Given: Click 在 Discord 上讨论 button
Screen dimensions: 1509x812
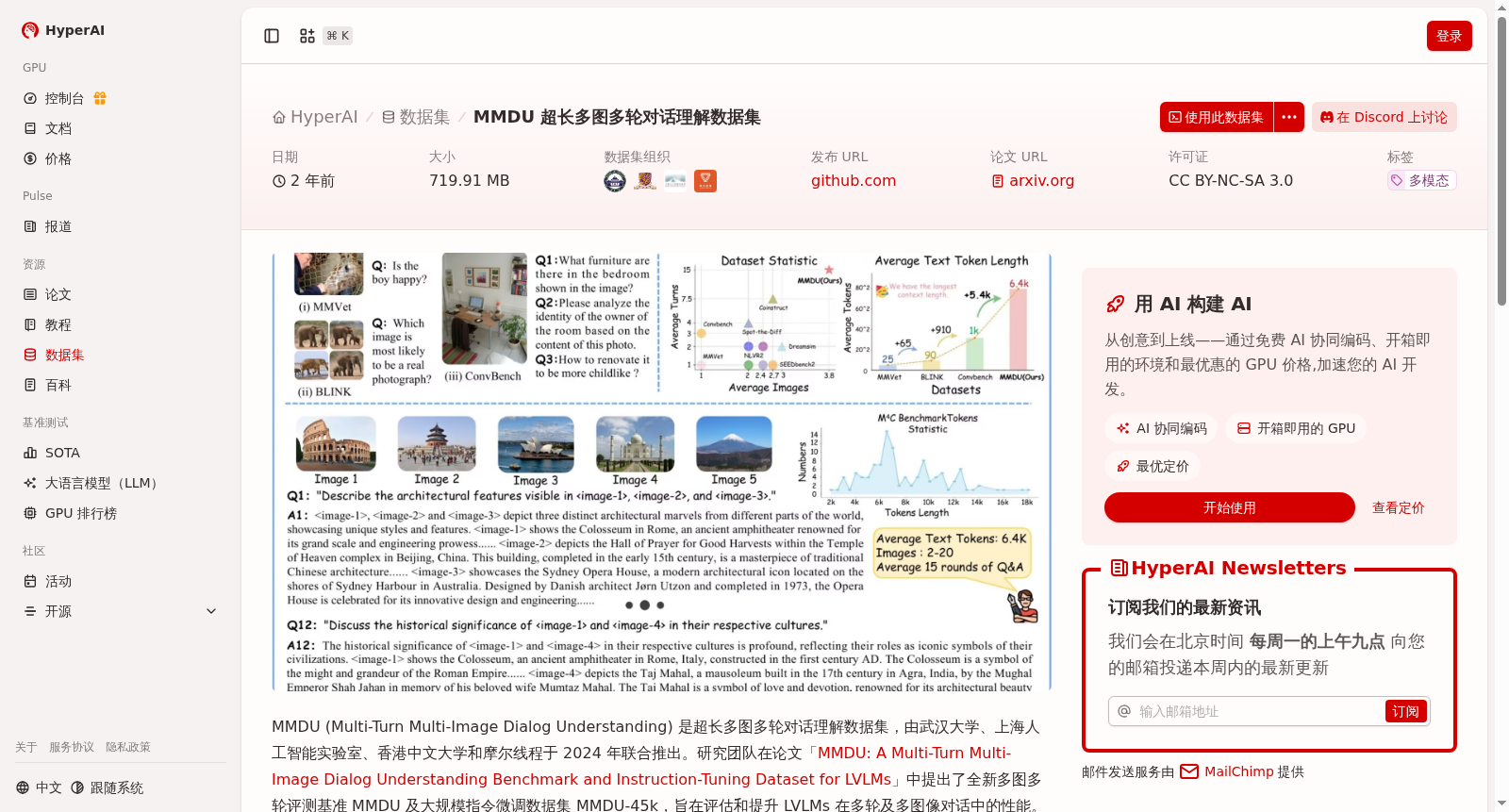Looking at the screenshot, I should pos(1385,117).
